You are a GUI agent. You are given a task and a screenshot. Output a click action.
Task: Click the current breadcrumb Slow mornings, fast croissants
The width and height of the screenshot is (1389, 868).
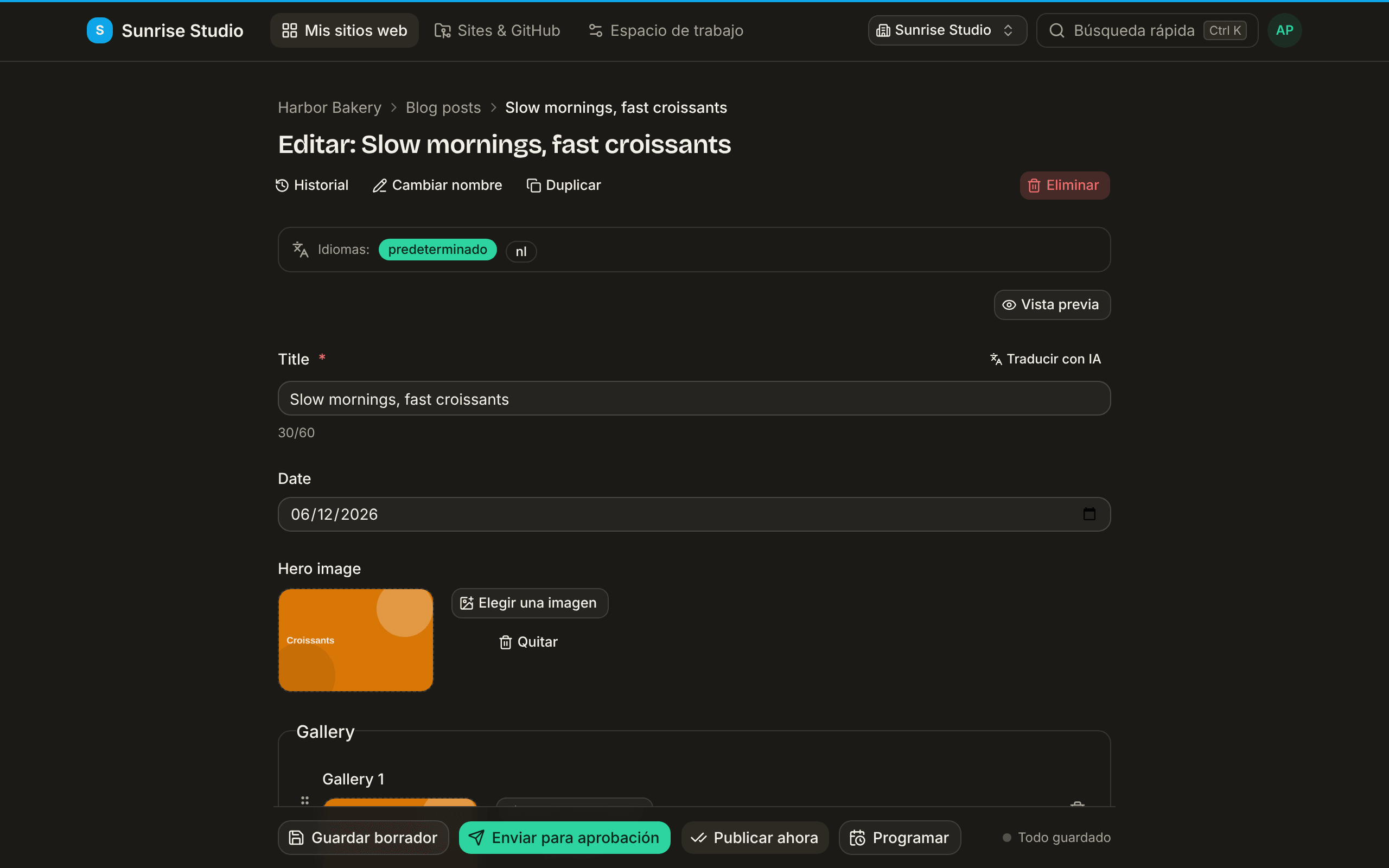point(616,107)
